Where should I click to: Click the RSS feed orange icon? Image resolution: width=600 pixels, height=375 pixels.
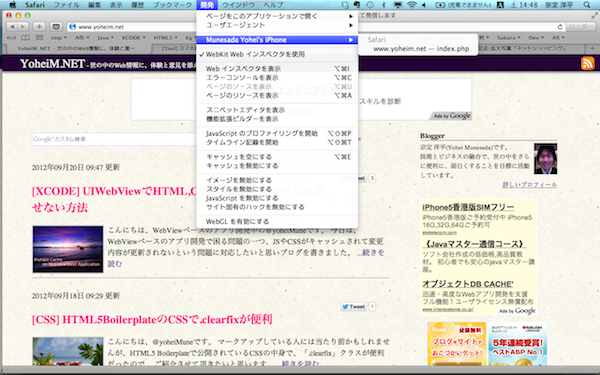pos(588,63)
